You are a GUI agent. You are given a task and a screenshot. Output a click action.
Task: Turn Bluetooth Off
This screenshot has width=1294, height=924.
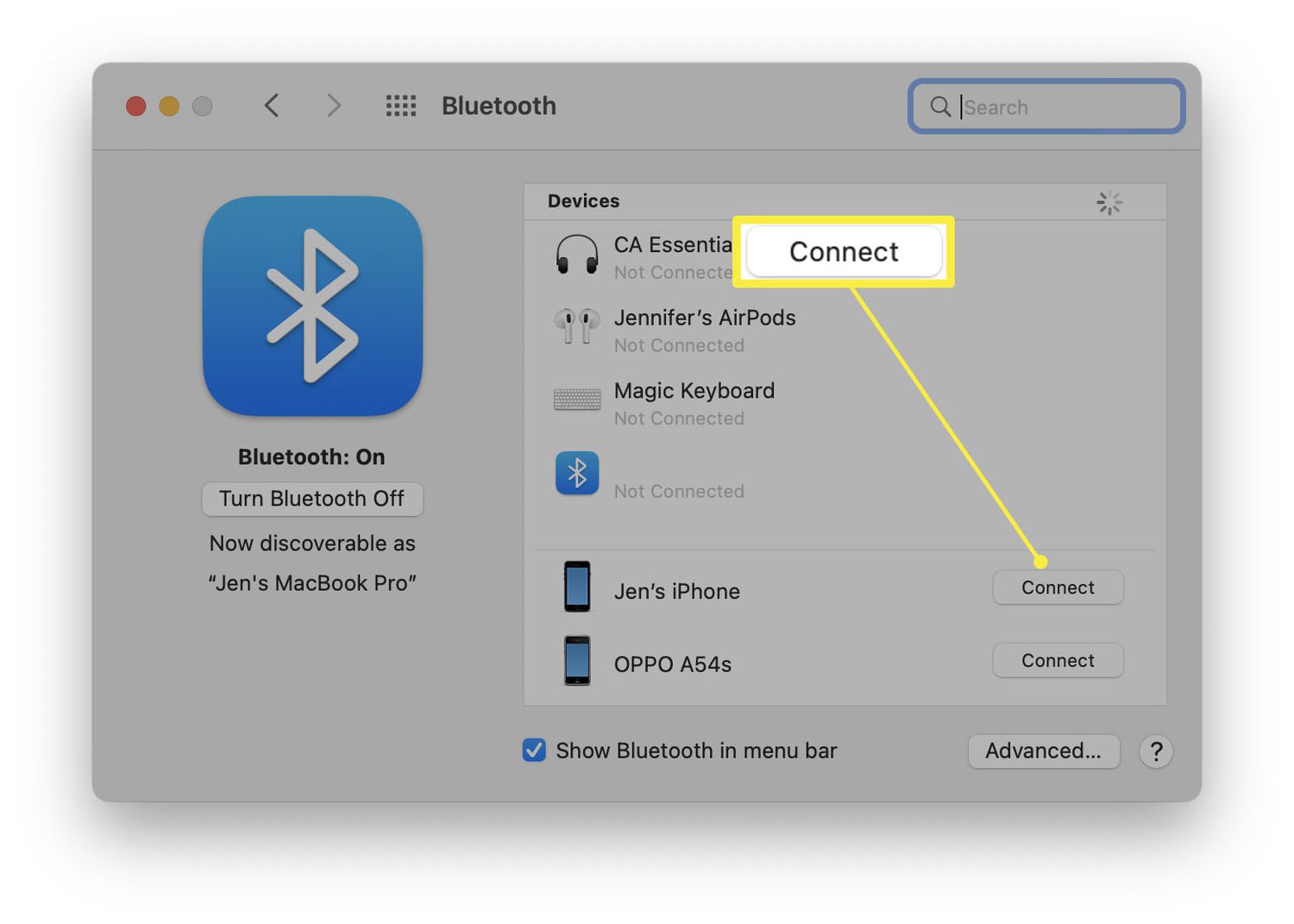311,499
